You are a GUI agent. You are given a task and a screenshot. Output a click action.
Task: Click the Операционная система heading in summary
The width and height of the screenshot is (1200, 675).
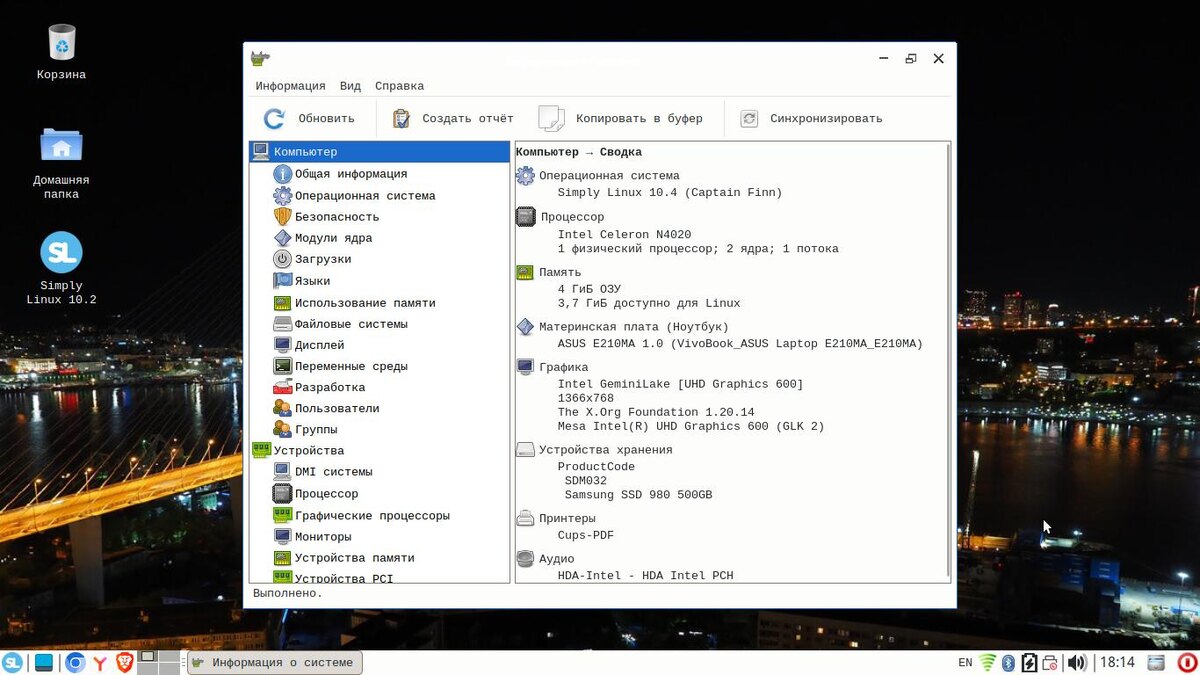click(609, 176)
